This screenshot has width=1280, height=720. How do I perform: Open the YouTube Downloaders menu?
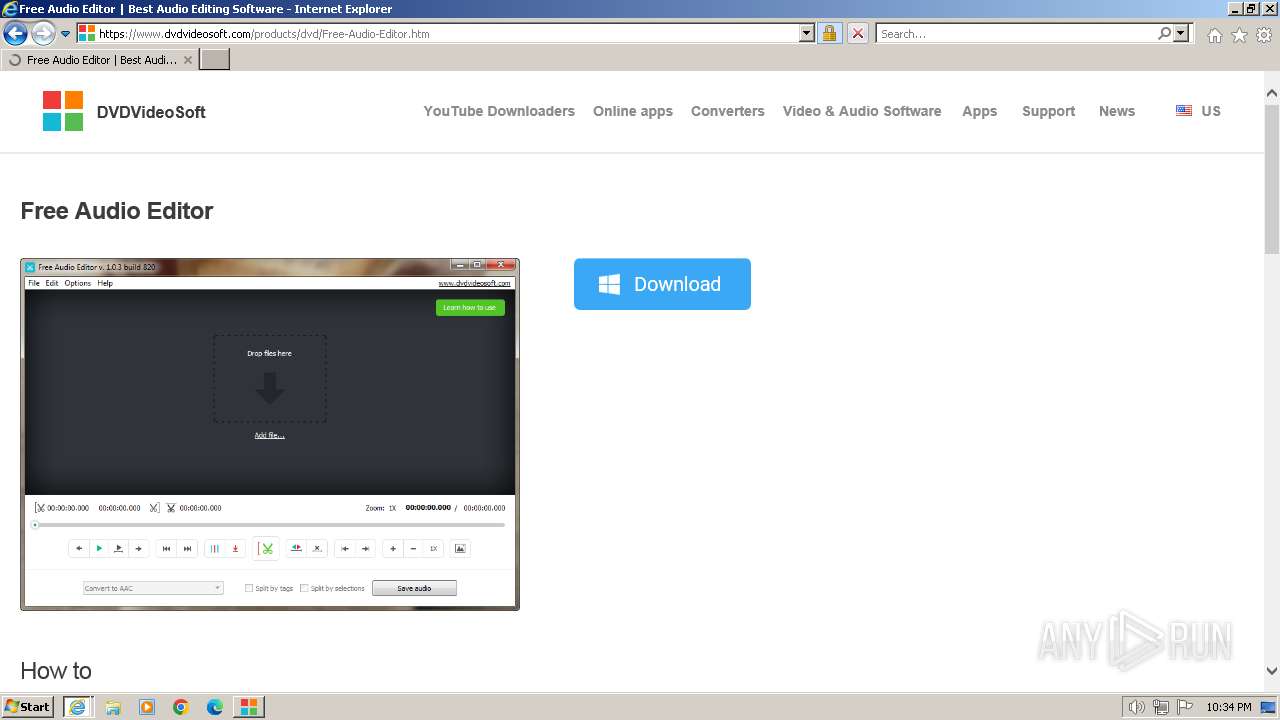(x=499, y=111)
